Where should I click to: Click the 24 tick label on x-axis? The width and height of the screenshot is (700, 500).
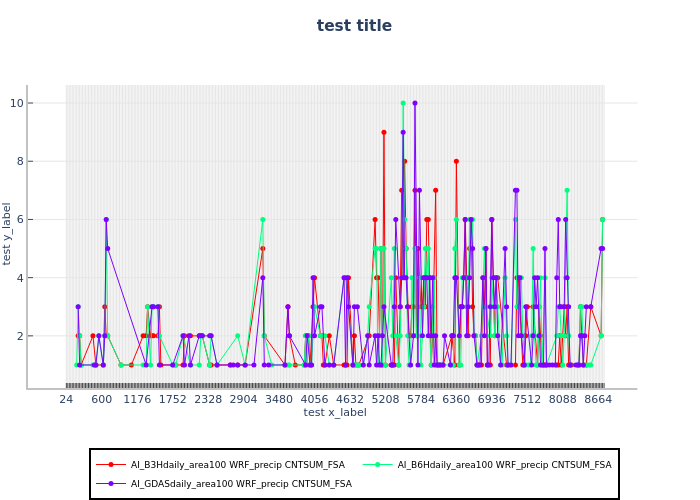(66, 399)
